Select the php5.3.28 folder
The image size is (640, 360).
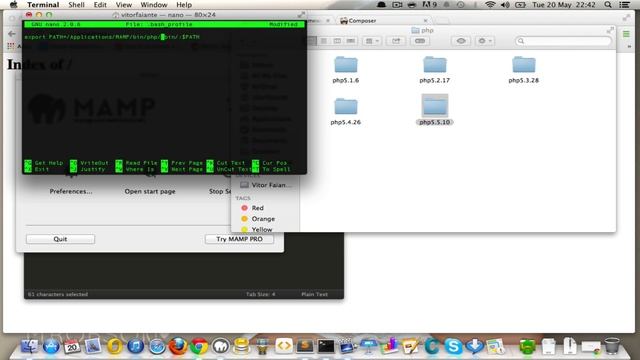point(524,69)
